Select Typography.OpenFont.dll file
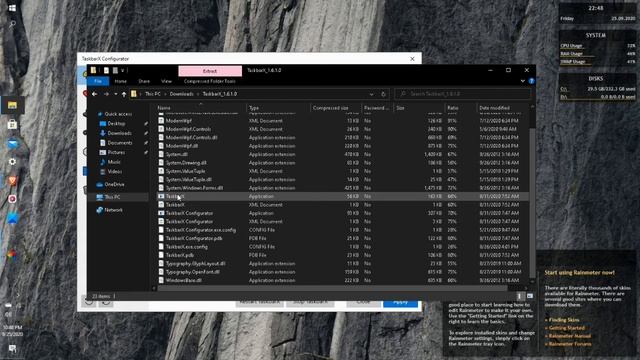This screenshot has width=640, height=360. tap(343, 272)
